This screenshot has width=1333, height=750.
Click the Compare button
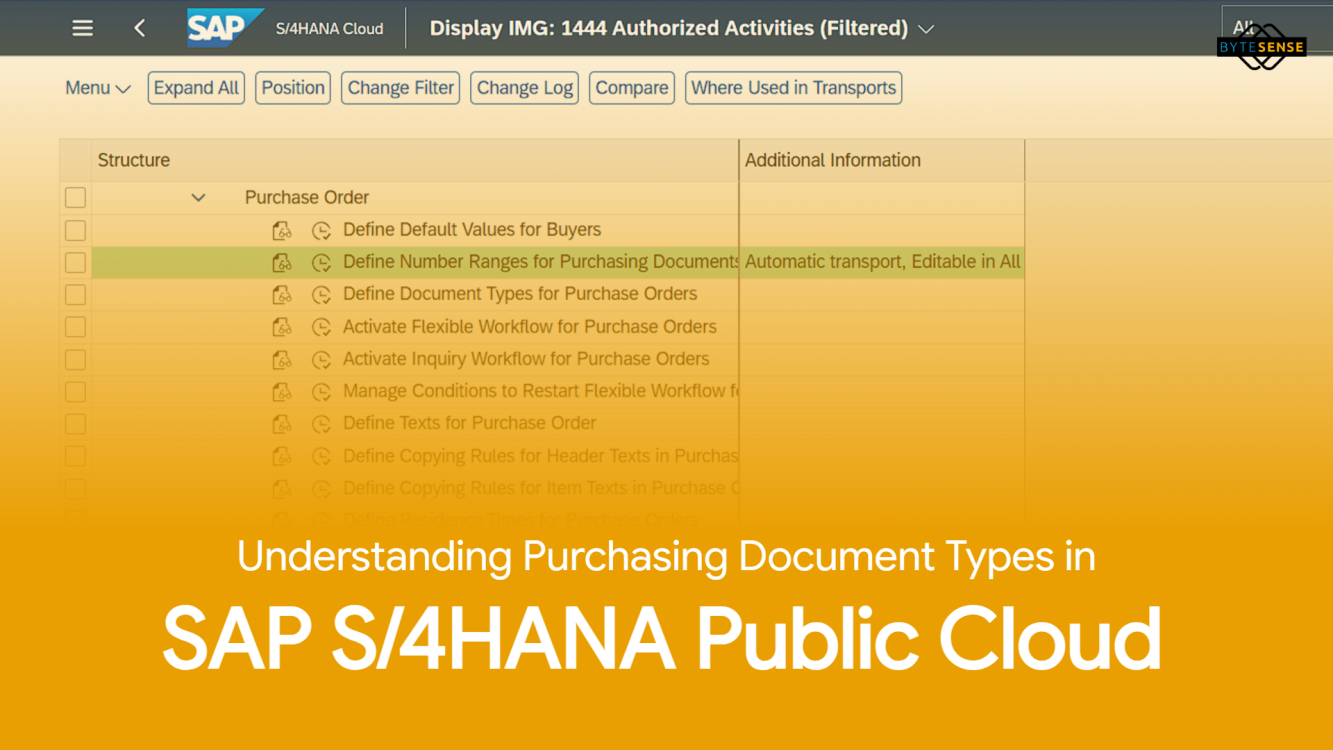click(x=632, y=88)
